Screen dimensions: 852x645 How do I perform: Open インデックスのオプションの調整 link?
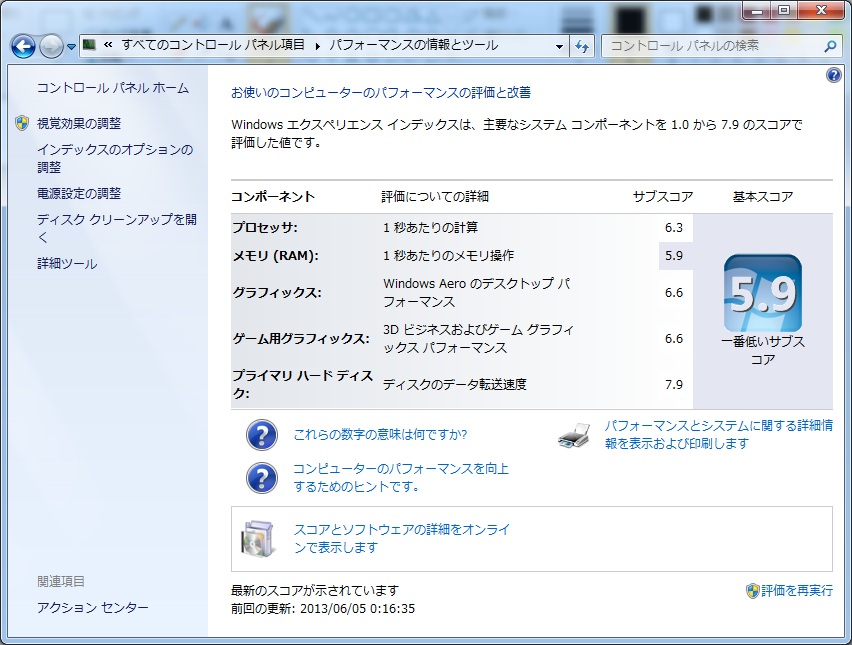coord(115,158)
